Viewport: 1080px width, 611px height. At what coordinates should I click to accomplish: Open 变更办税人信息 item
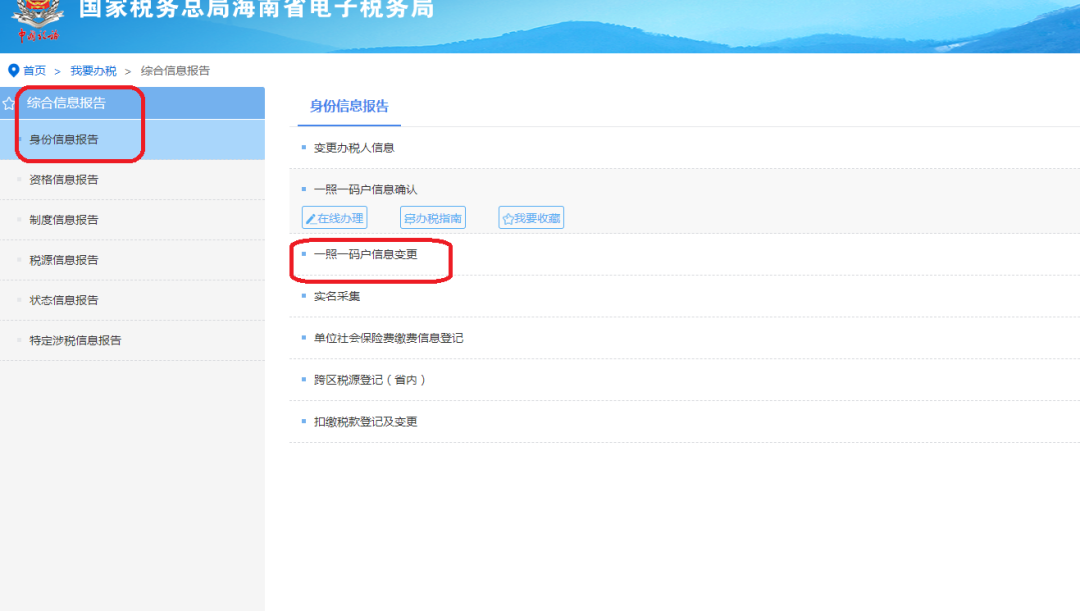(354, 147)
